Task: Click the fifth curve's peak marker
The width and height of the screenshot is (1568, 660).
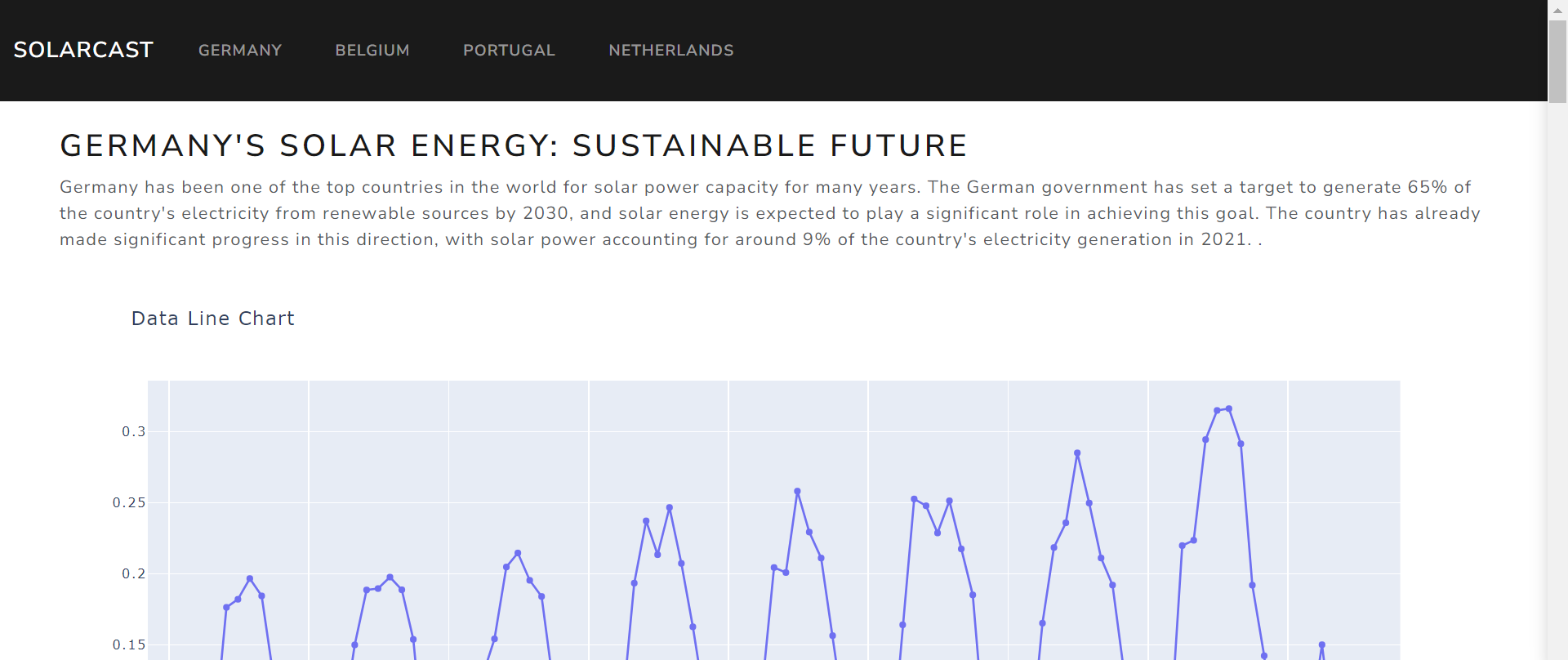Action: 797,492
